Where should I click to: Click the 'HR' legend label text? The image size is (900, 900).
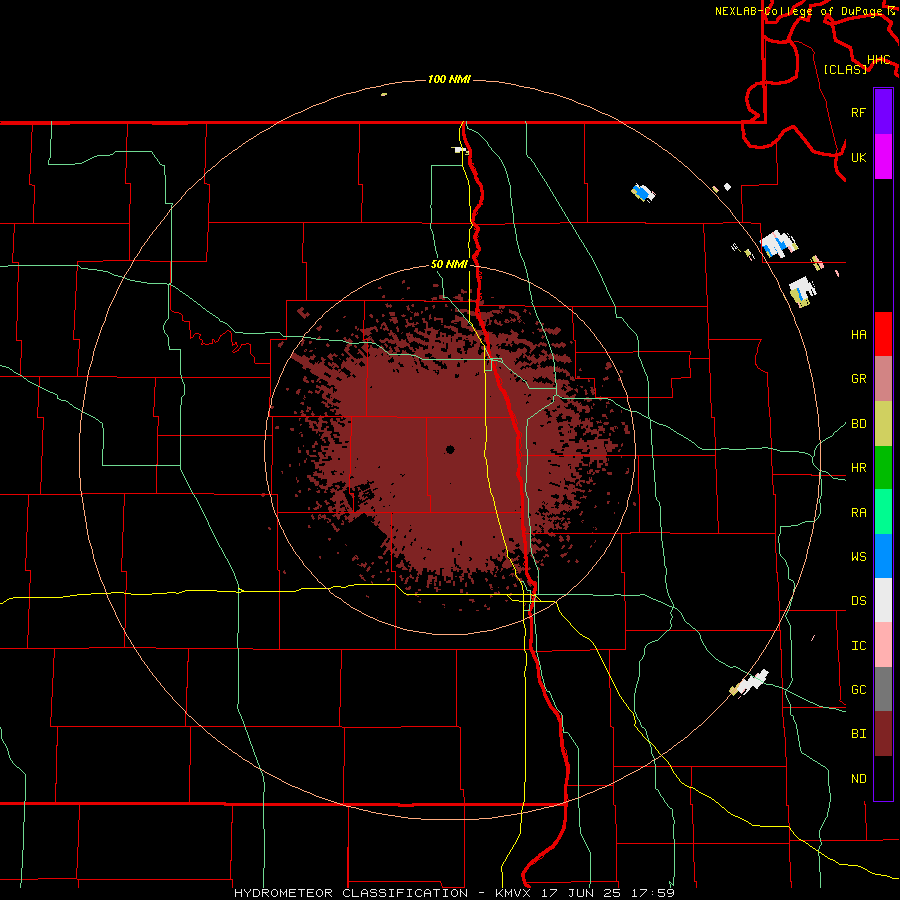(x=859, y=468)
